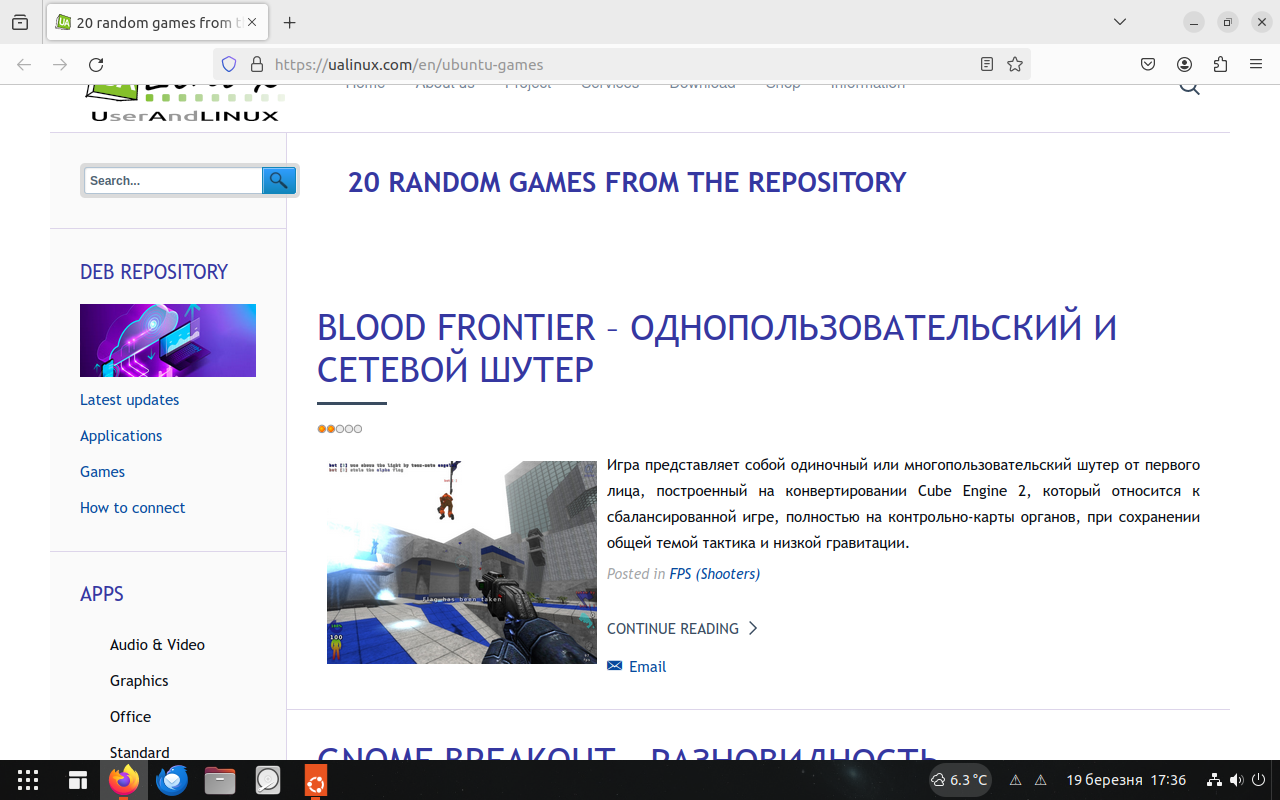Select Standard category
The height and width of the screenshot is (800, 1280).
[140, 752]
